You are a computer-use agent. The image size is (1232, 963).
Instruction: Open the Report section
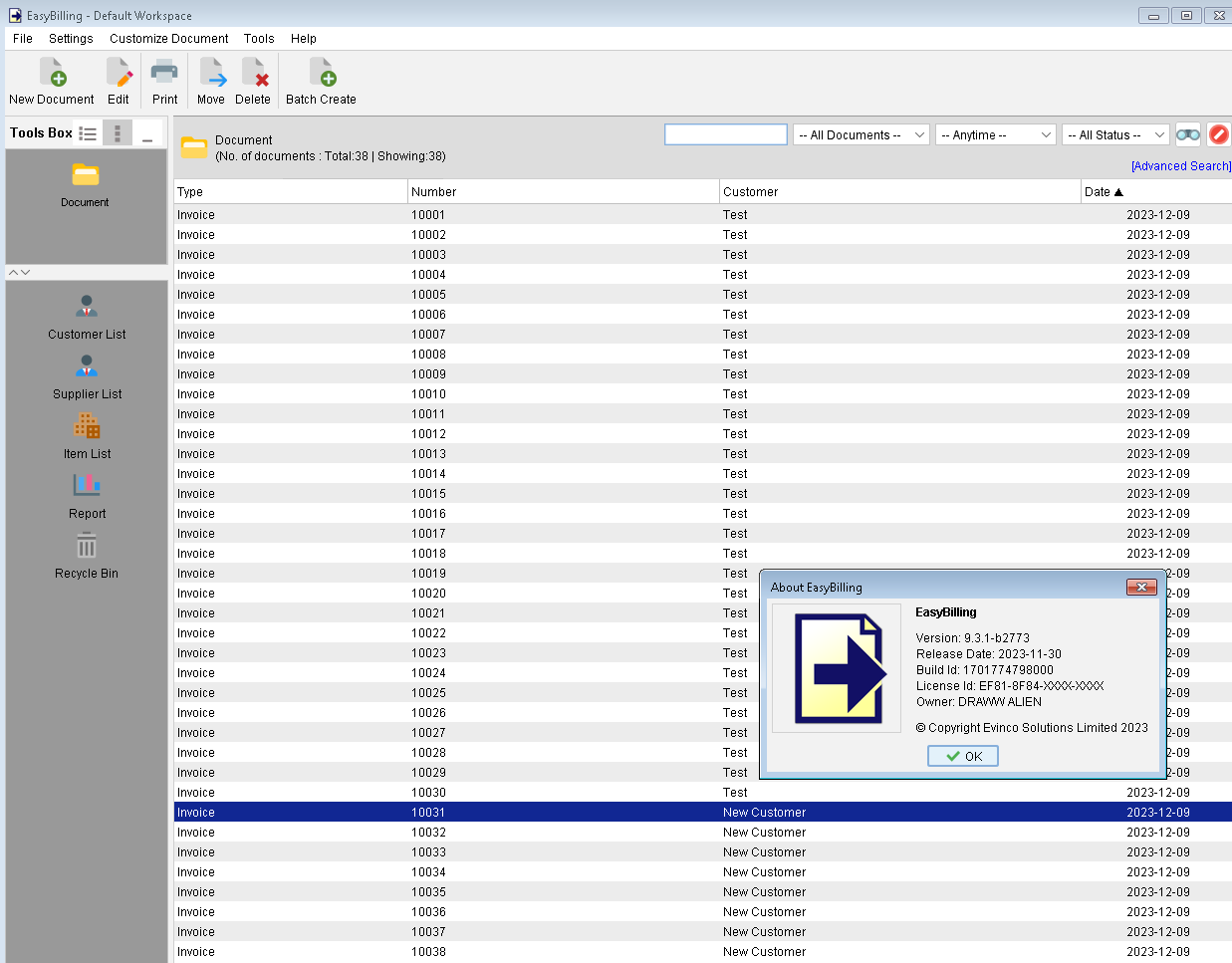87,497
